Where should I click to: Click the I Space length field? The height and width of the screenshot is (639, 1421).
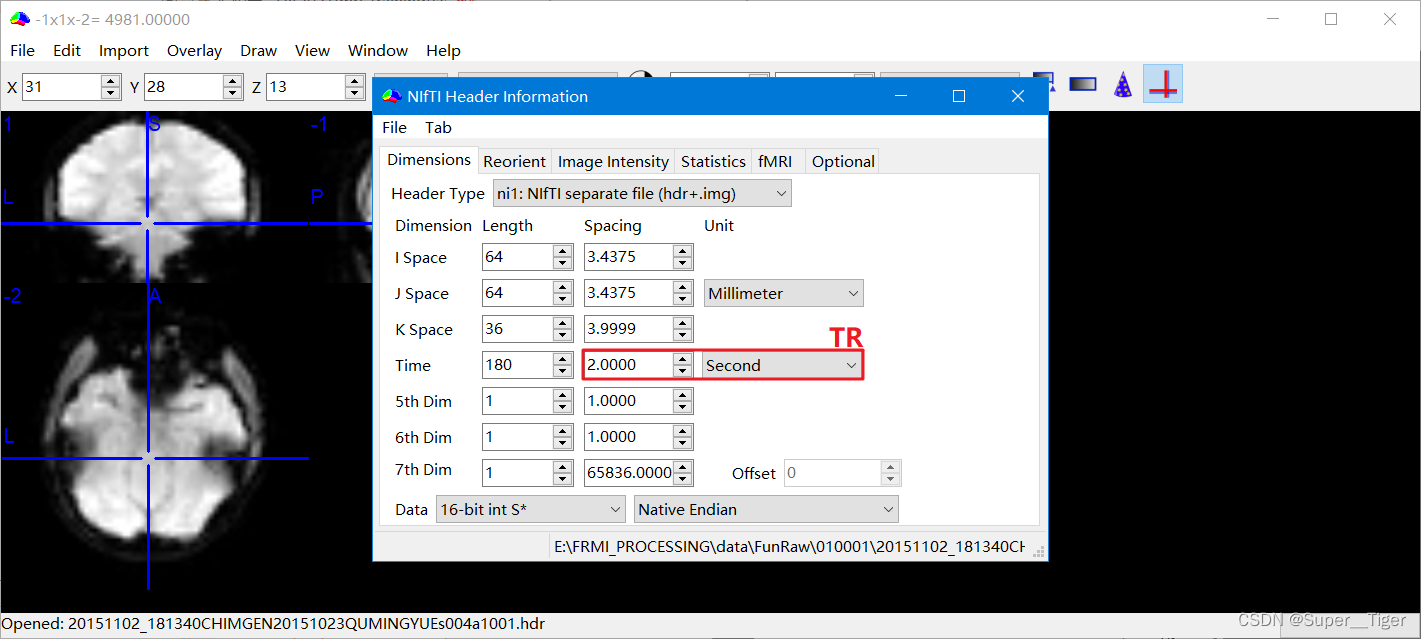click(517, 257)
